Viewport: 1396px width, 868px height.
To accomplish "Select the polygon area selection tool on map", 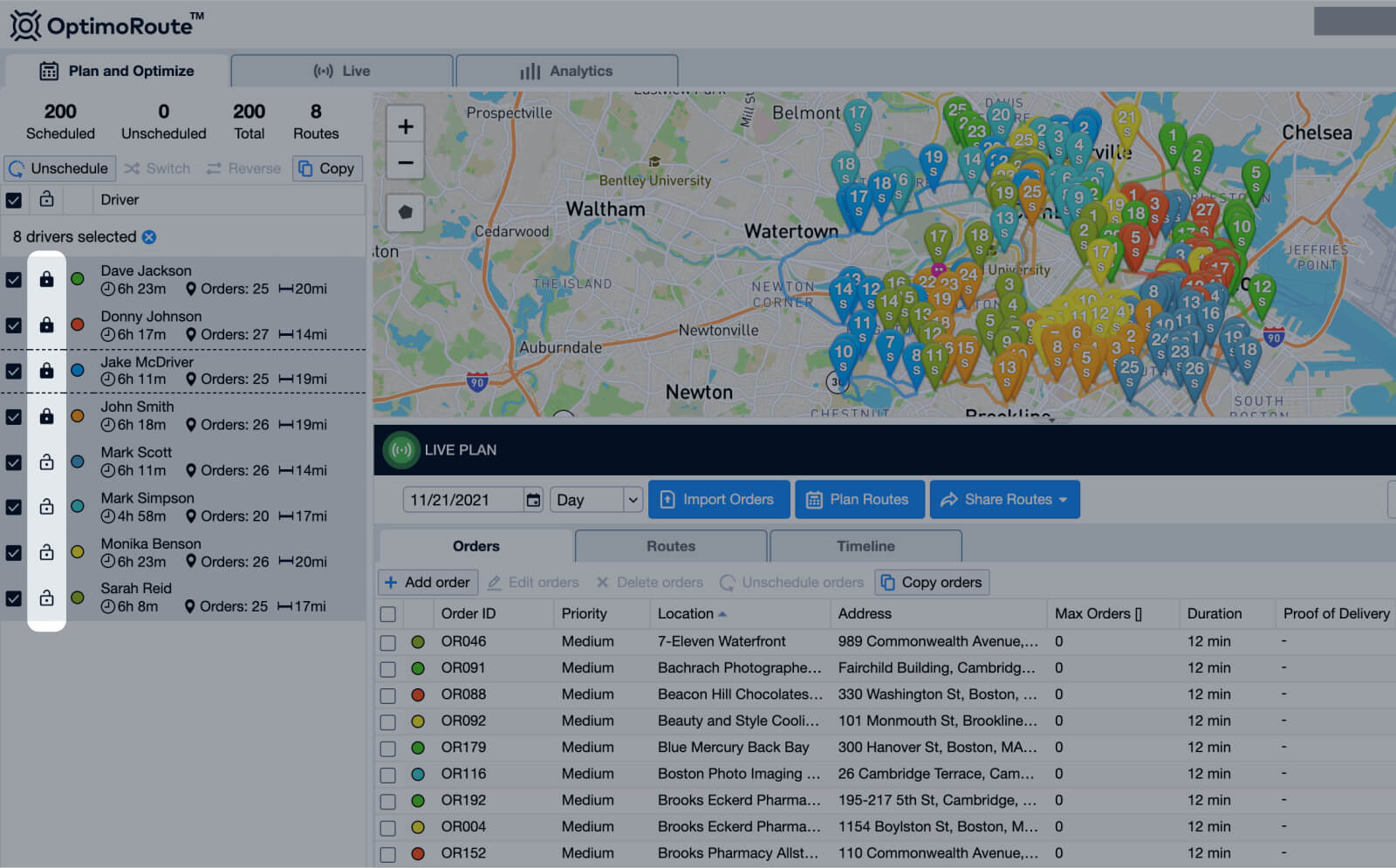I will 405,213.
